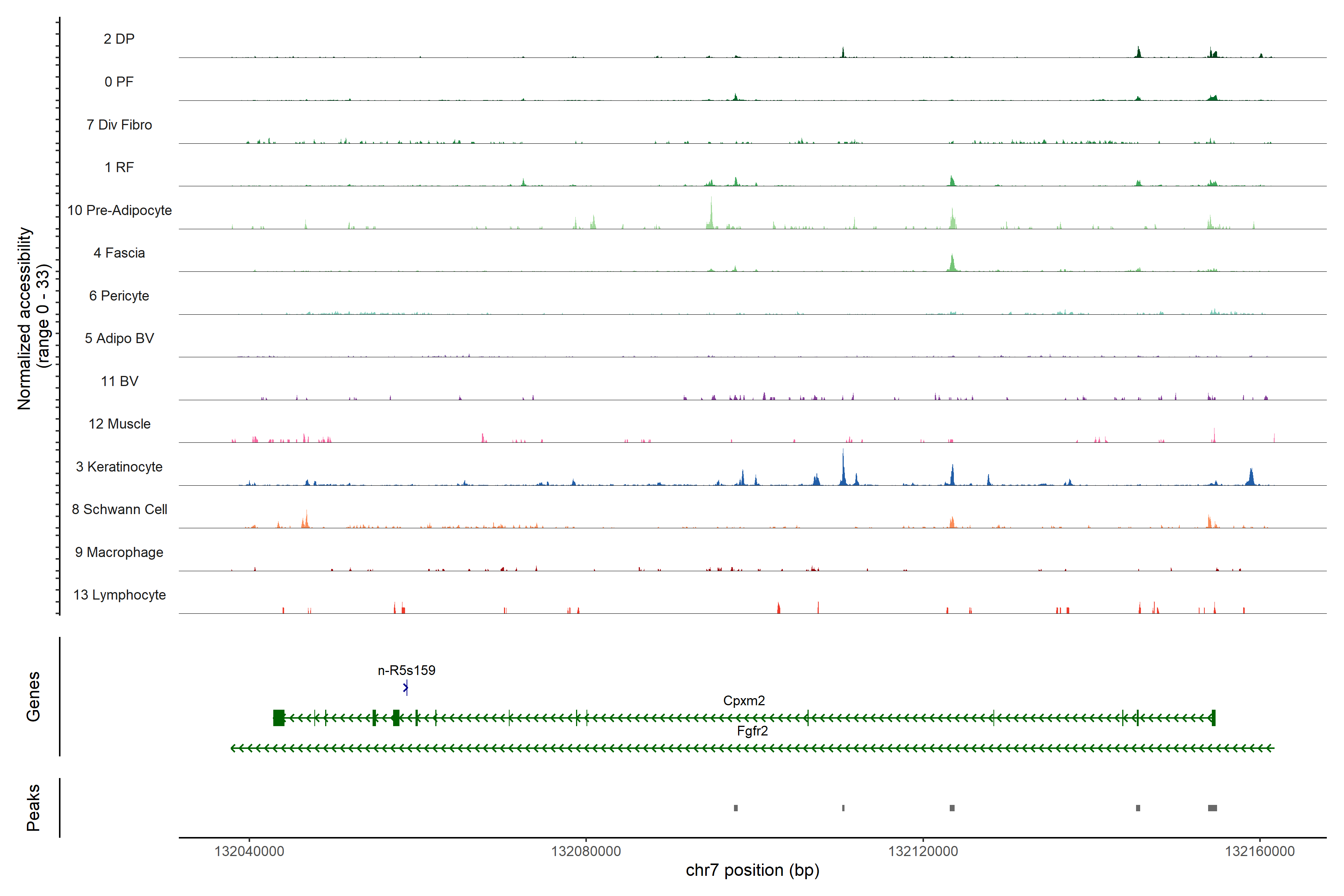The image size is (1344, 896).
Task: Click the rightmost gray peak marker
Action: pyautogui.click(x=1212, y=808)
